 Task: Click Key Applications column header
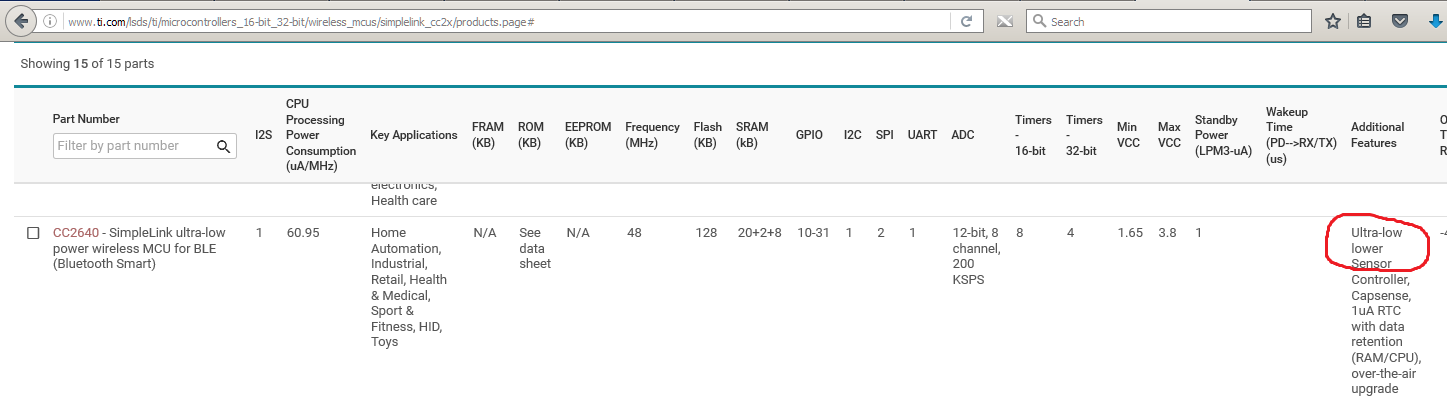(x=414, y=135)
